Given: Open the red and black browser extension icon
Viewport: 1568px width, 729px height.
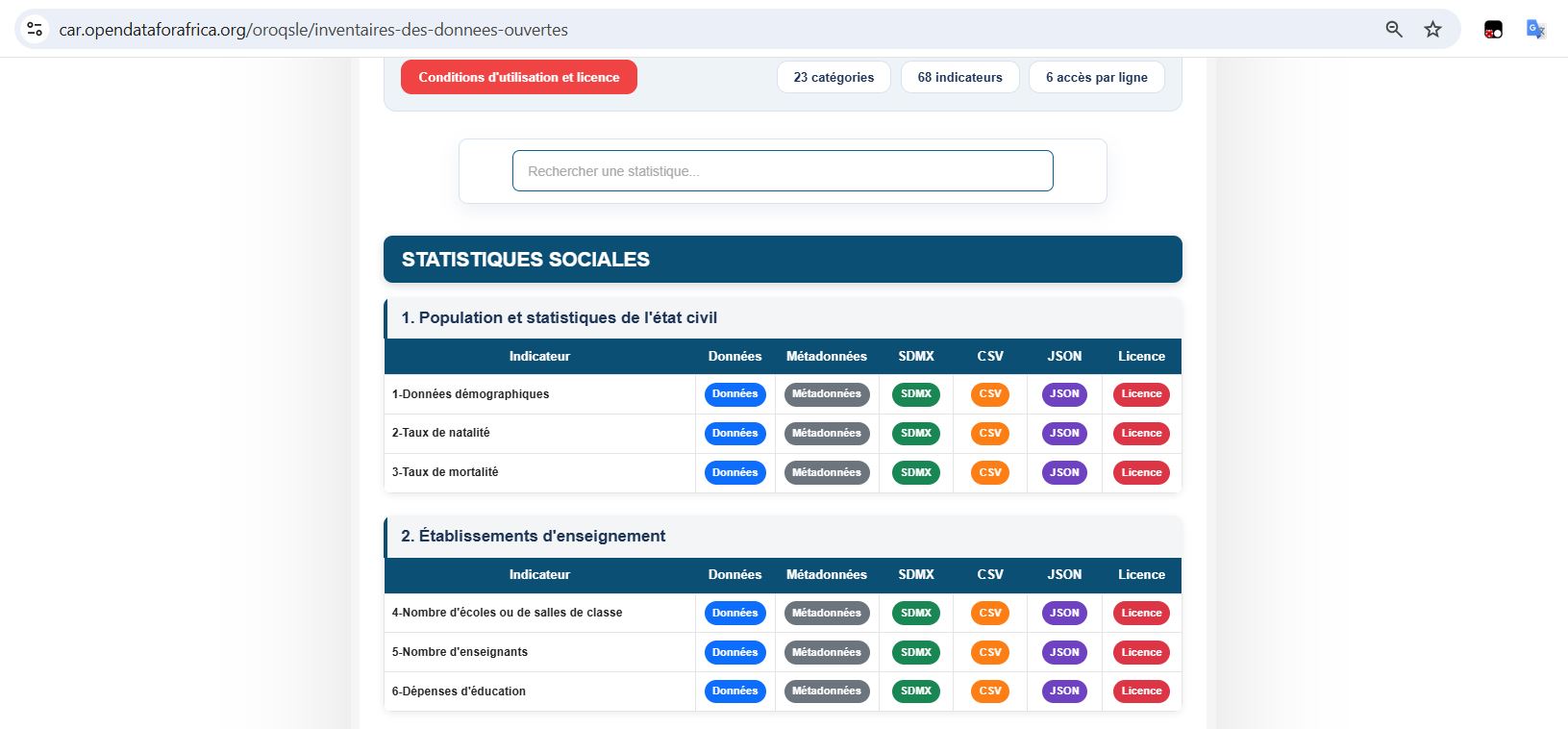Looking at the screenshot, I should [1493, 30].
